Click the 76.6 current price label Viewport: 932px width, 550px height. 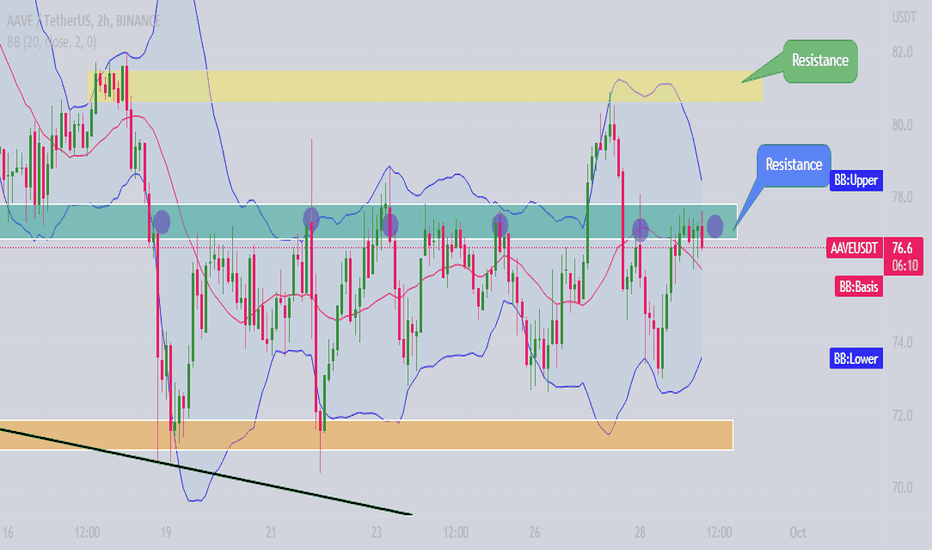click(902, 247)
